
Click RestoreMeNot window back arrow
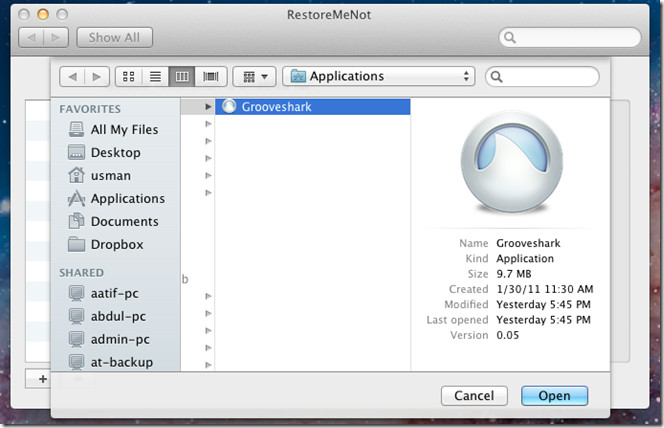click(31, 38)
